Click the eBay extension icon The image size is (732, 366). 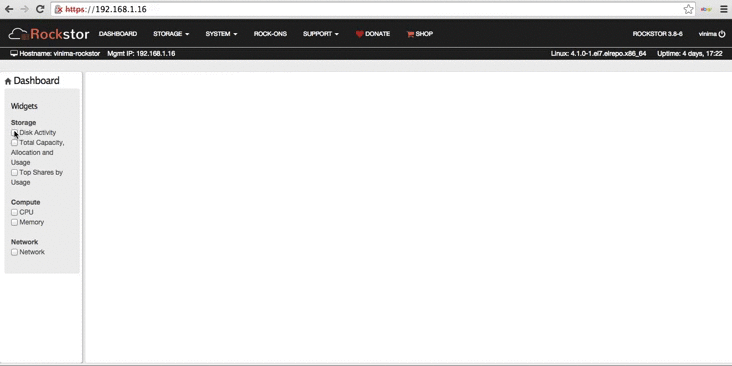(706, 9)
